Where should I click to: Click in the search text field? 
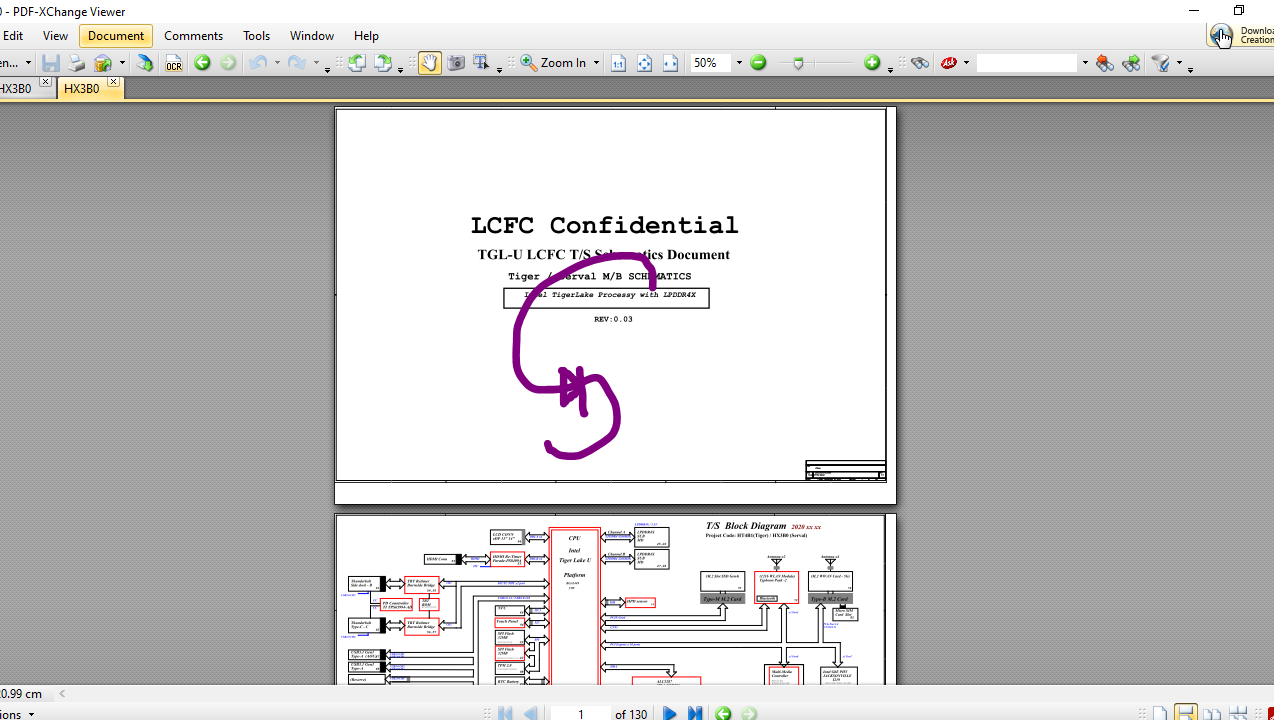click(1027, 63)
